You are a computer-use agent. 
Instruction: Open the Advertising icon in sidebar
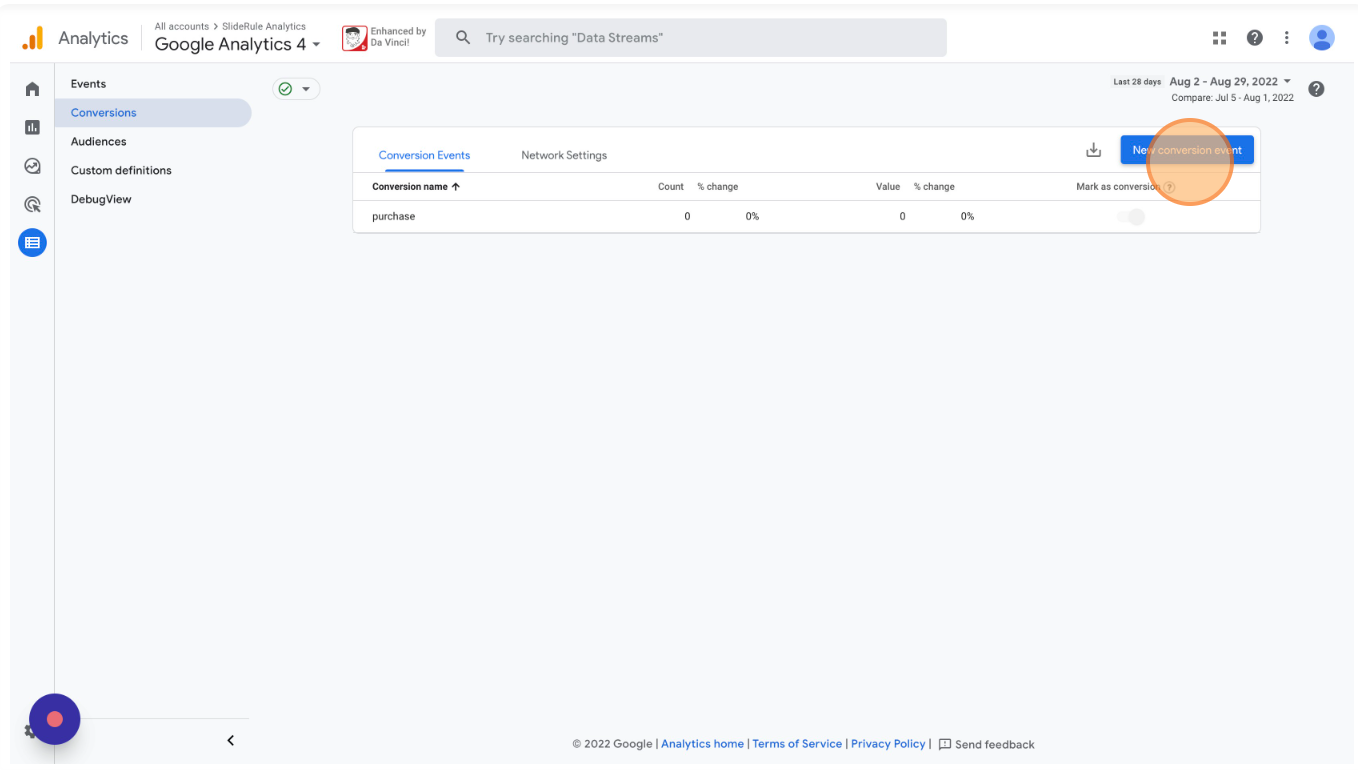[32, 204]
